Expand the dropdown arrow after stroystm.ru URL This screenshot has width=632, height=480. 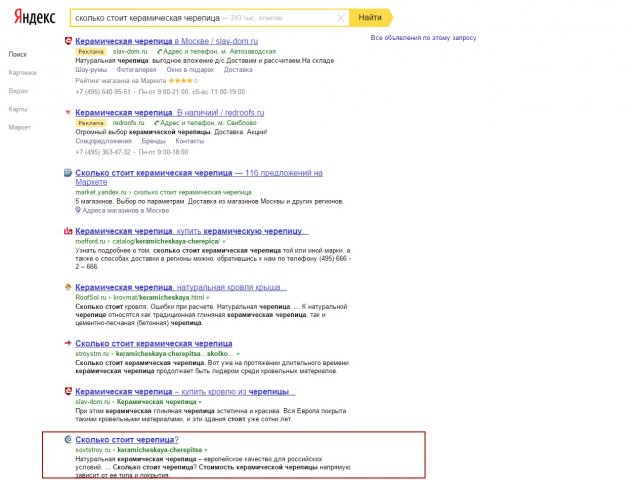point(238,354)
